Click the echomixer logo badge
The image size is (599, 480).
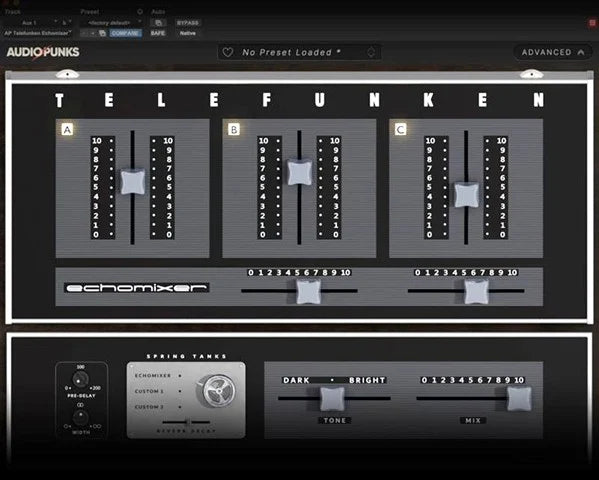[x=136, y=288]
